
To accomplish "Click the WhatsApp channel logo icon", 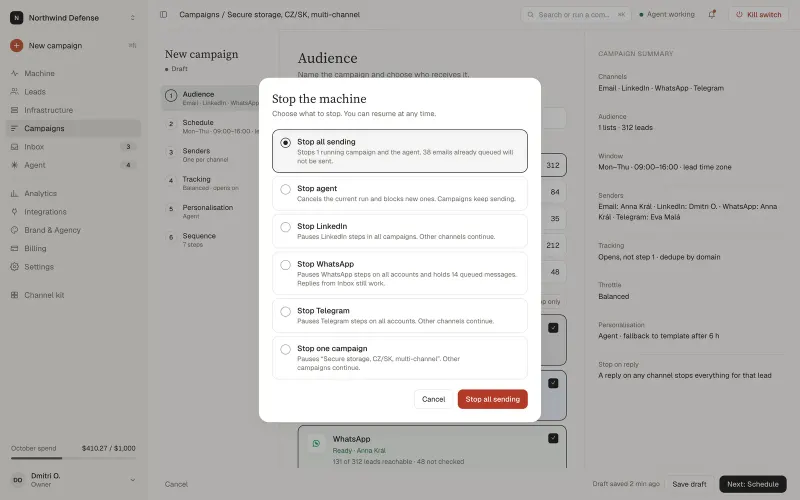I will click(316, 443).
